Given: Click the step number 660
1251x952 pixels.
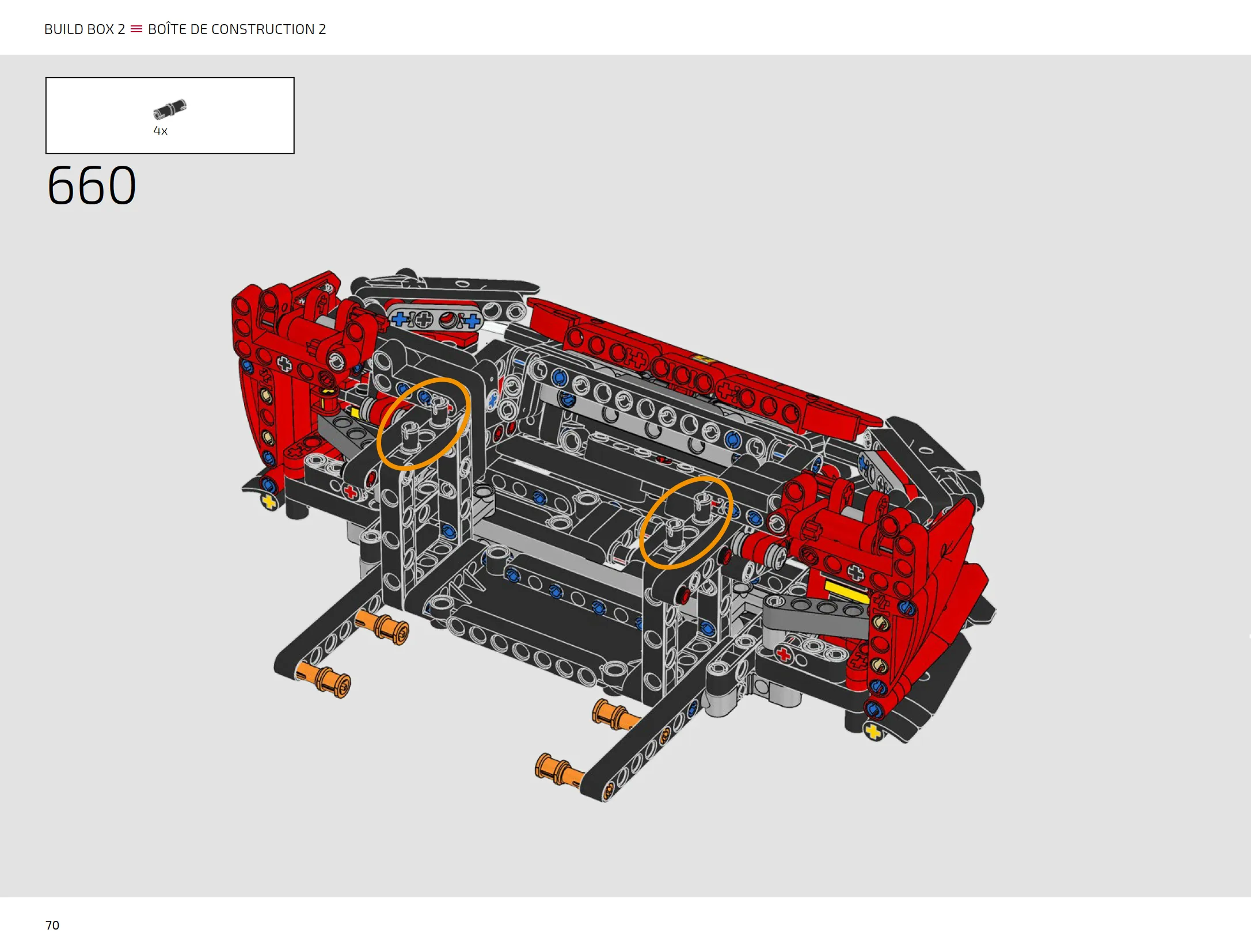Looking at the screenshot, I should pos(92,185).
